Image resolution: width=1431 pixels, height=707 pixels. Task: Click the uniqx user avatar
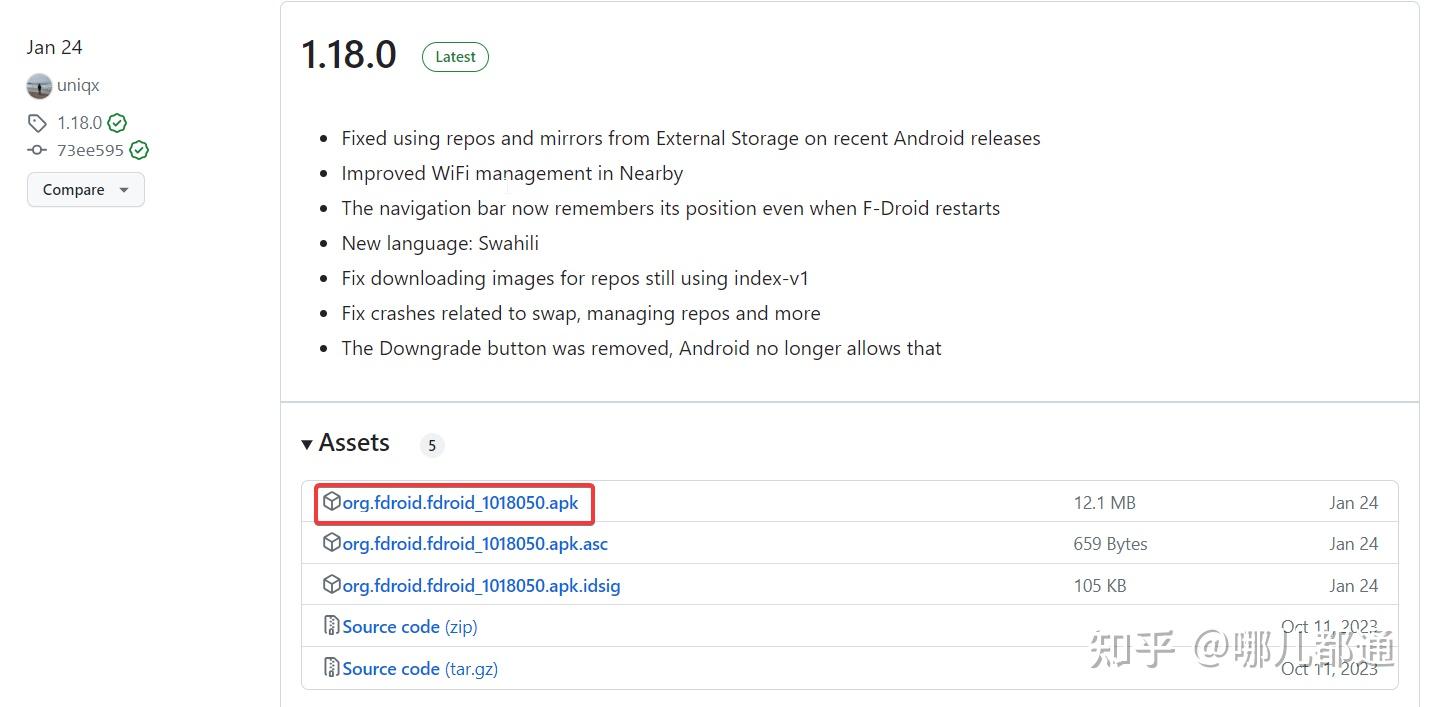pos(39,86)
